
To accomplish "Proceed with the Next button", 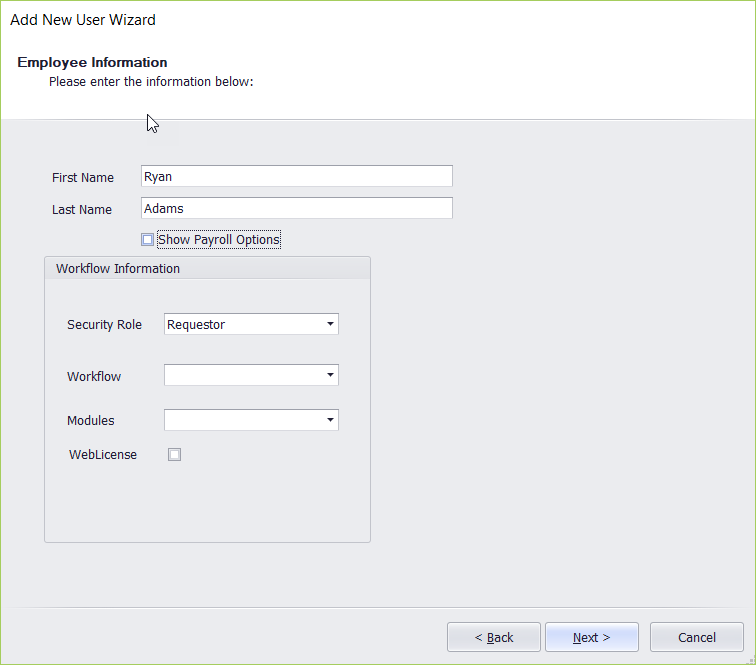I will (592, 637).
